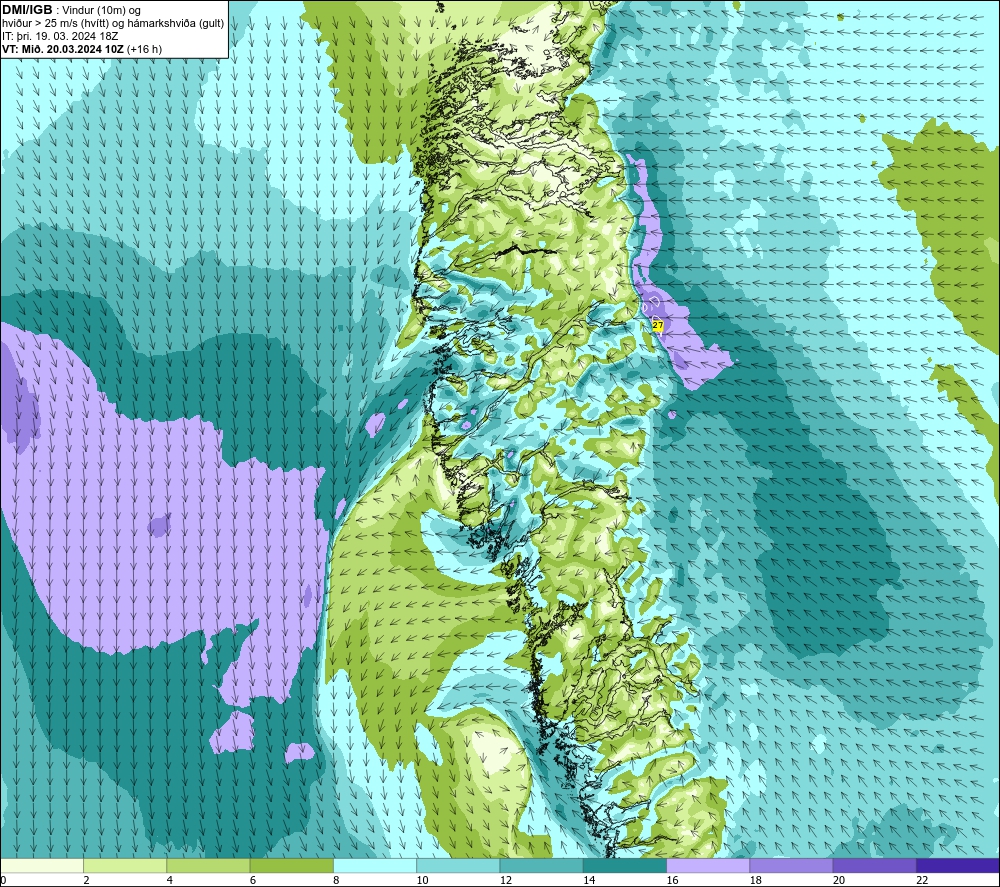
Task: Click the '18' label on the wind scale
Action: (755, 880)
